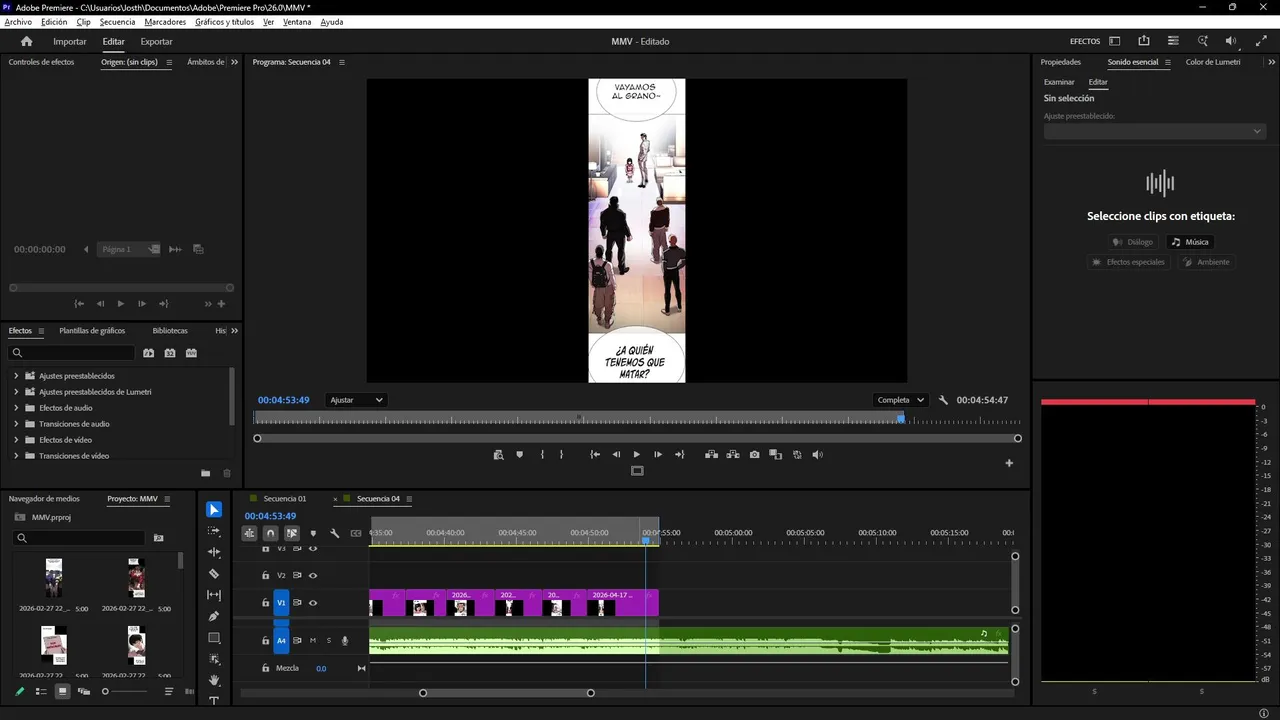This screenshot has width=1280, height=720.
Task: Switch Project panel to freeform view
Action: click(84, 691)
